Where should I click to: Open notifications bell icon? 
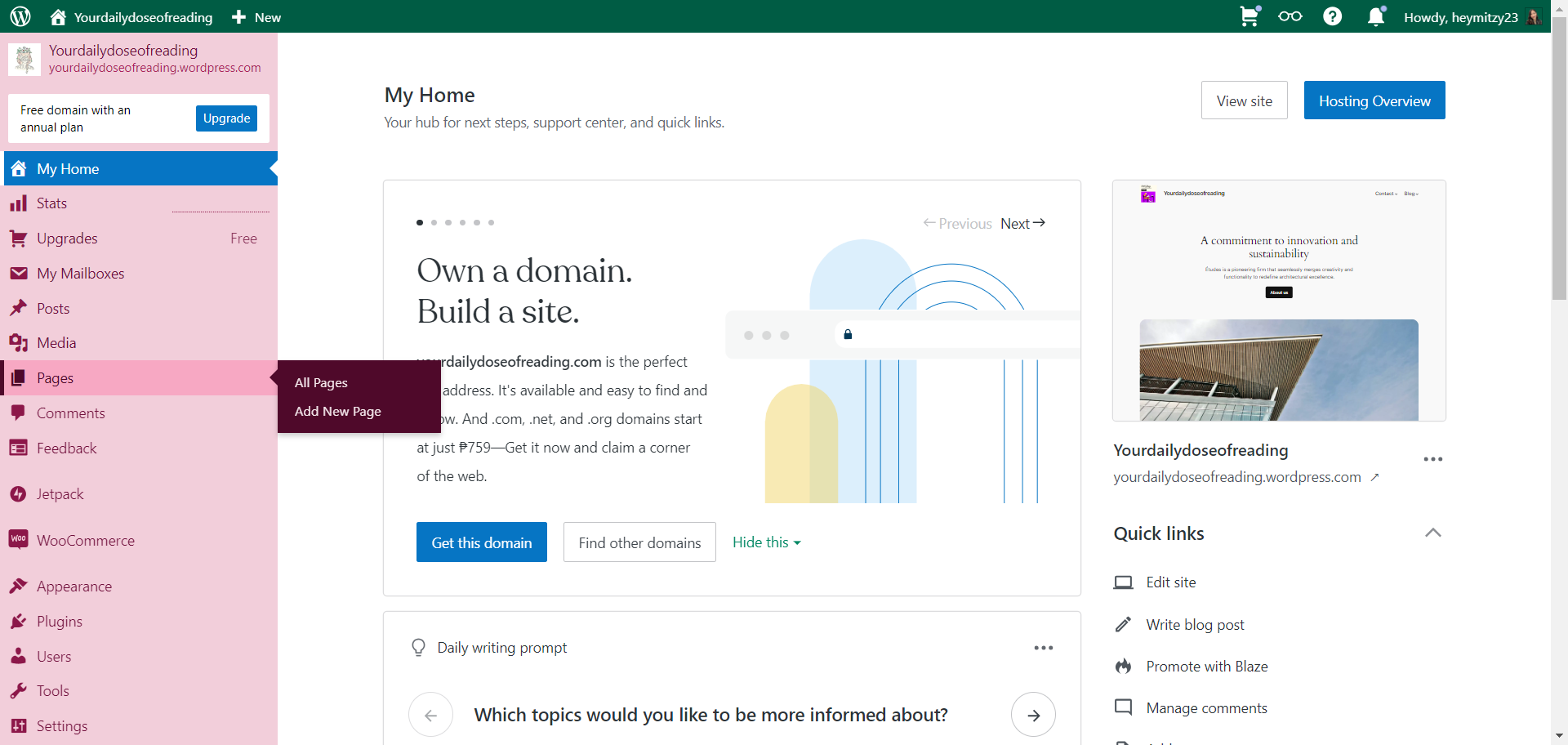pyautogui.click(x=1376, y=16)
